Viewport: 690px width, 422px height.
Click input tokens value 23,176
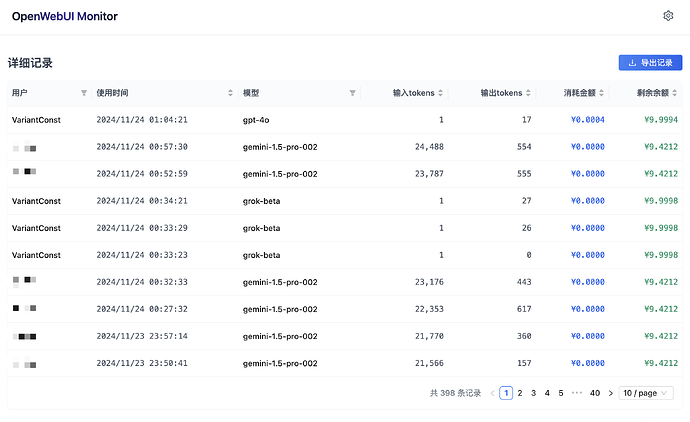coord(429,282)
